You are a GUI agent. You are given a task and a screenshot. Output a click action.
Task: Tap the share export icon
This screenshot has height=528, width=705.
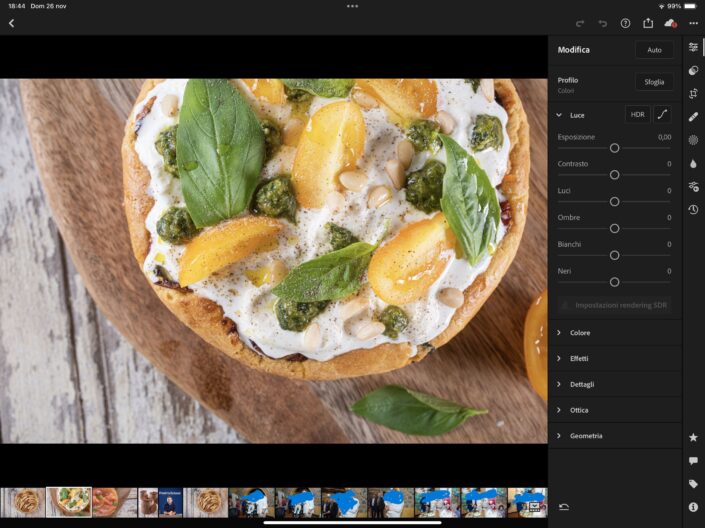[x=648, y=23]
